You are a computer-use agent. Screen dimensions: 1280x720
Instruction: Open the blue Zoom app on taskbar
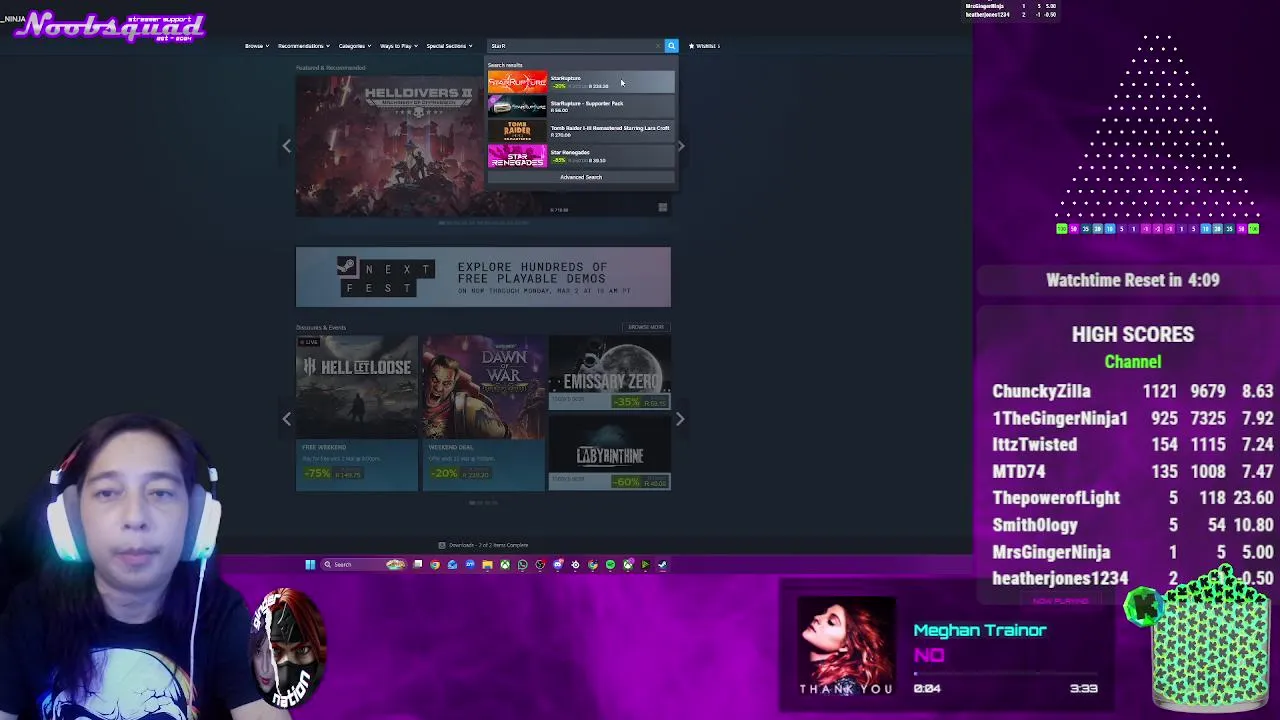[470, 565]
